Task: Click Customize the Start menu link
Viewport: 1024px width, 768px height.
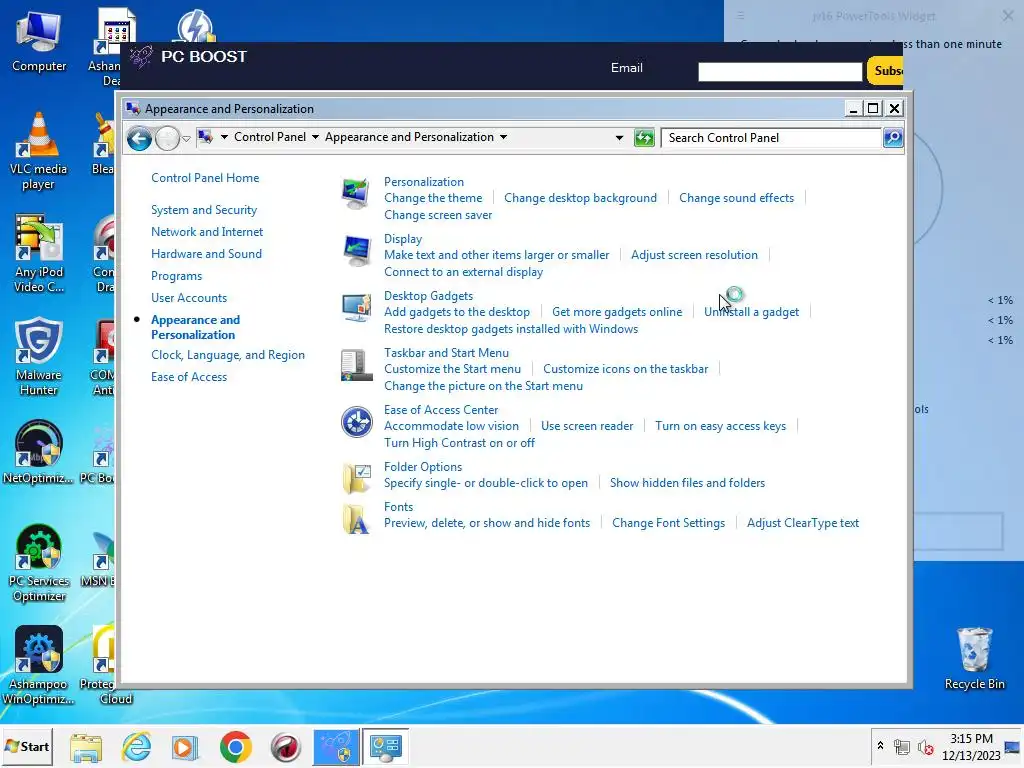Action: click(453, 368)
